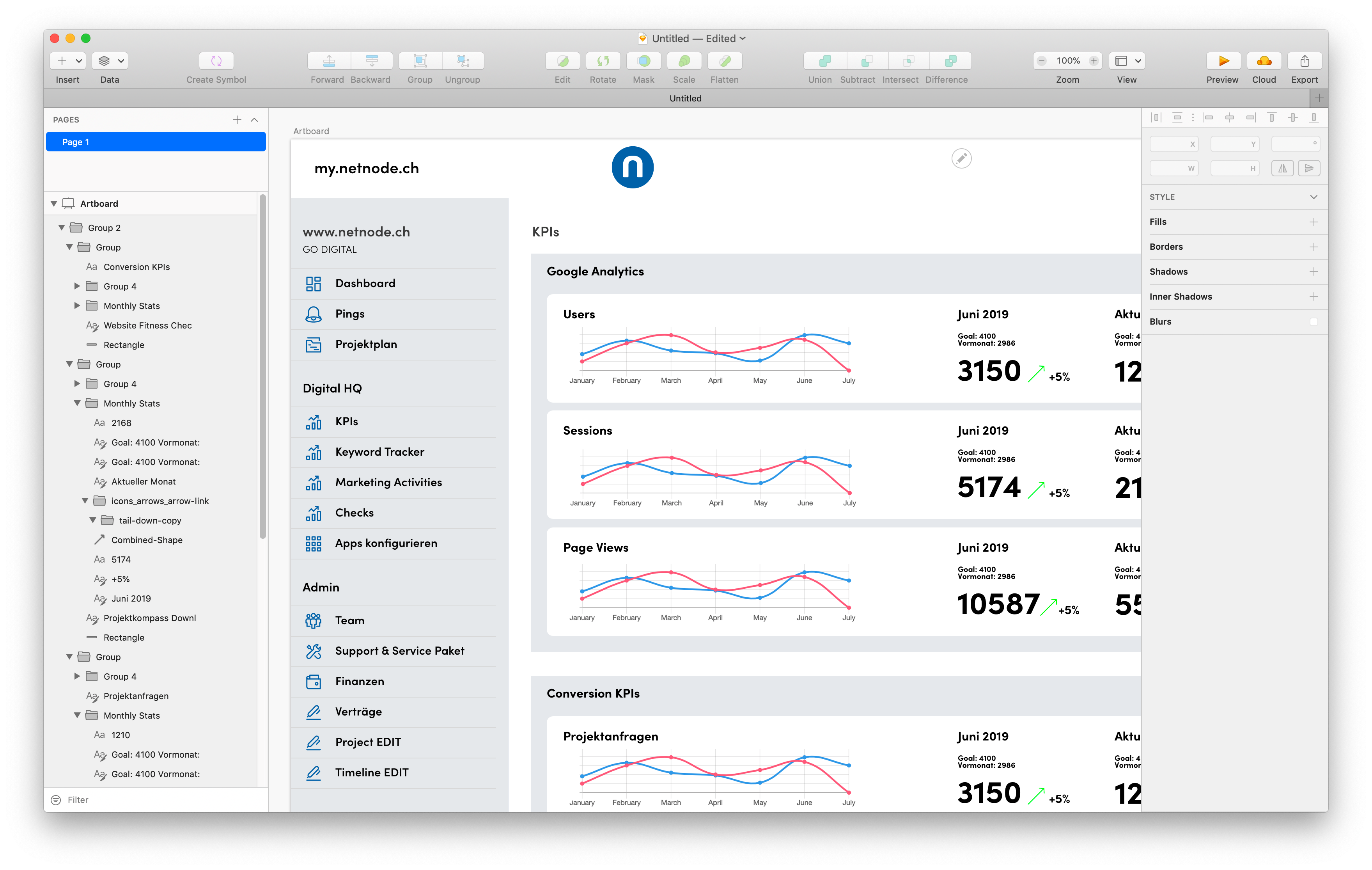Collapse the Artboard layer tree
The height and width of the screenshot is (870, 1372).
[53, 204]
